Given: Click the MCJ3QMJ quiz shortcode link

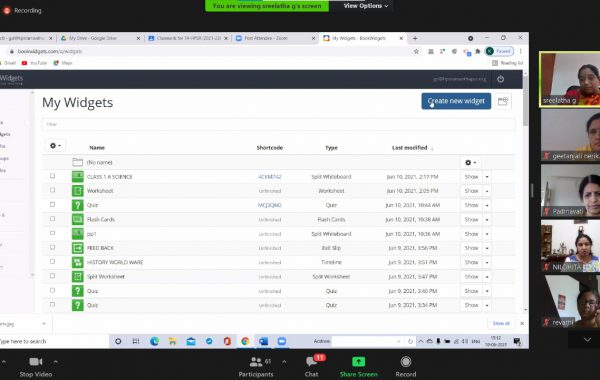Looking at the screenshot, I should point(270,205).
